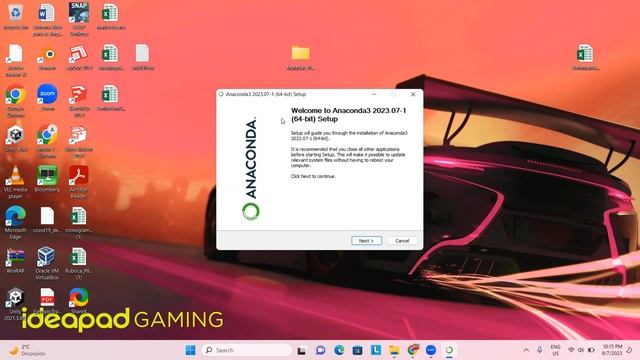Open Task View from the taskbar
The width and height of the screenshot is (640, 360).
302,350
